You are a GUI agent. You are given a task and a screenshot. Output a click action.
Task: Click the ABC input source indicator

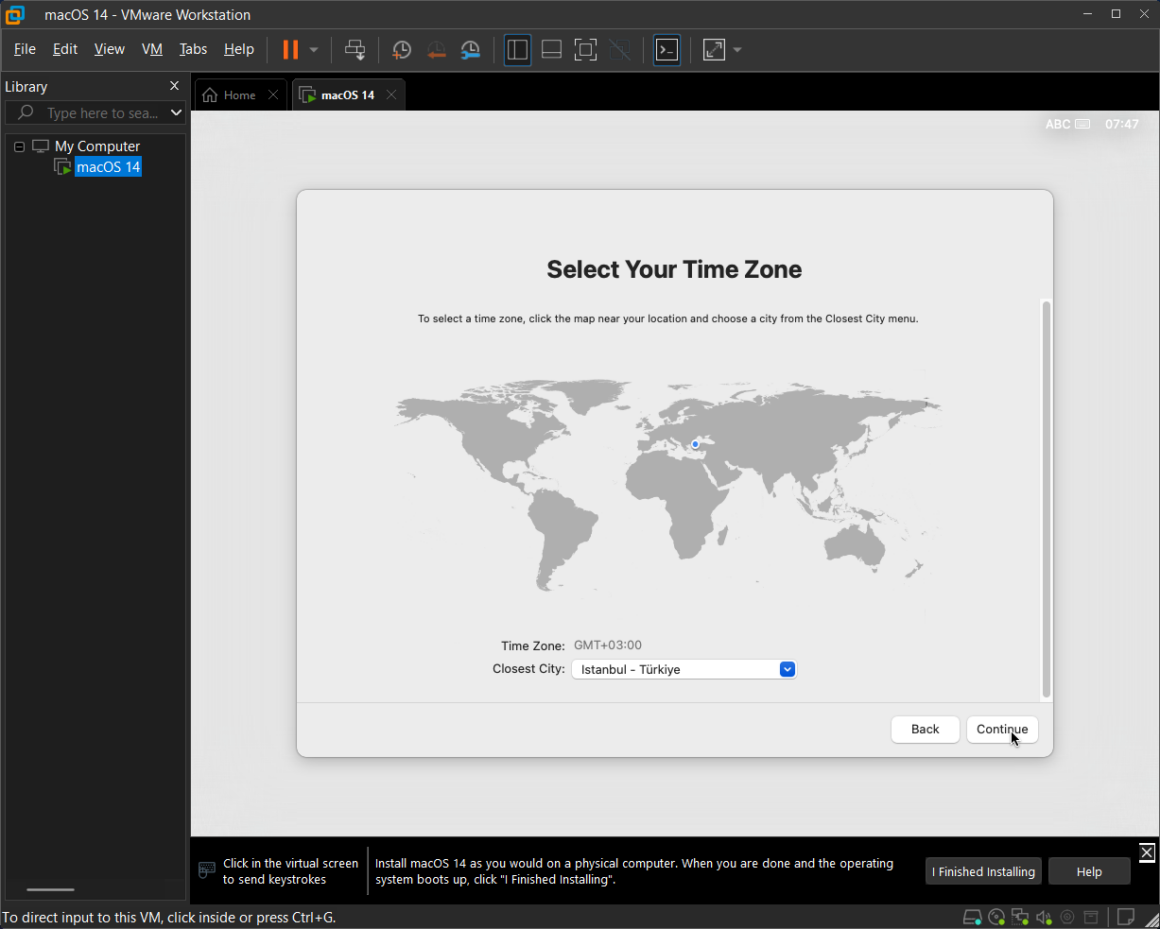pos(1067,124)
